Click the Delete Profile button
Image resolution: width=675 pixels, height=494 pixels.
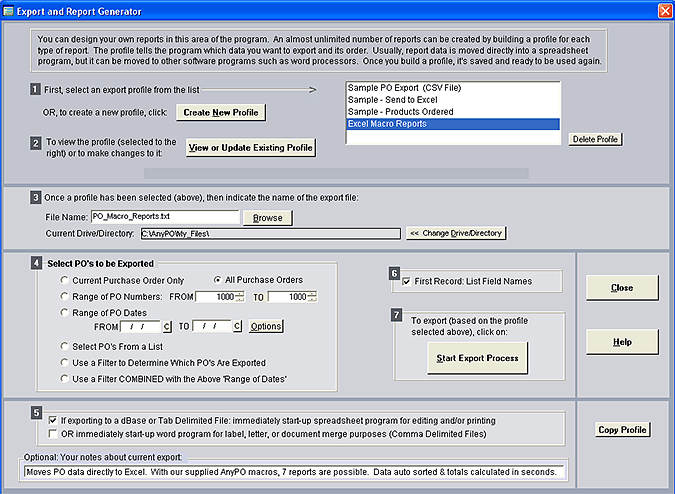point(595,139)
